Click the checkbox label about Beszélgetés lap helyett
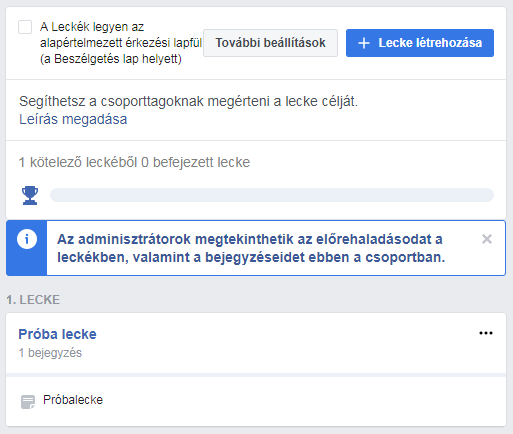Screen dimensions: 513x434 121,43
